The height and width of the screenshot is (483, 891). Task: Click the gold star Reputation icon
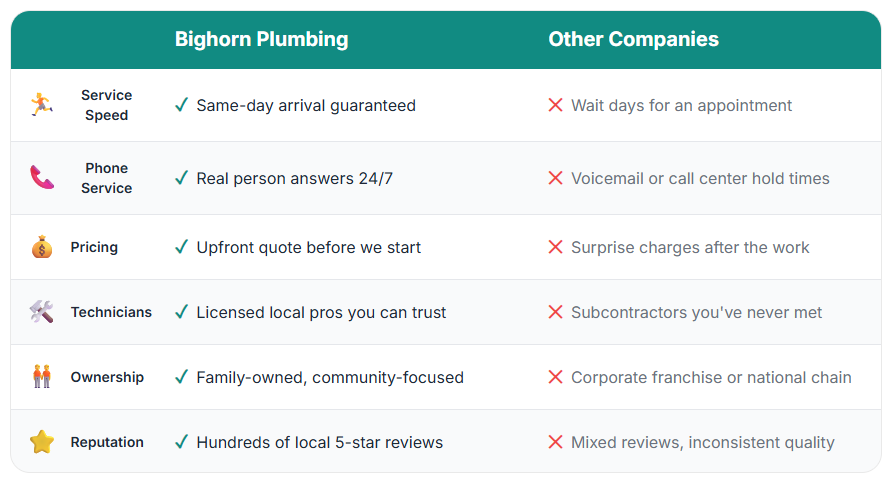[x=41, y=442]
